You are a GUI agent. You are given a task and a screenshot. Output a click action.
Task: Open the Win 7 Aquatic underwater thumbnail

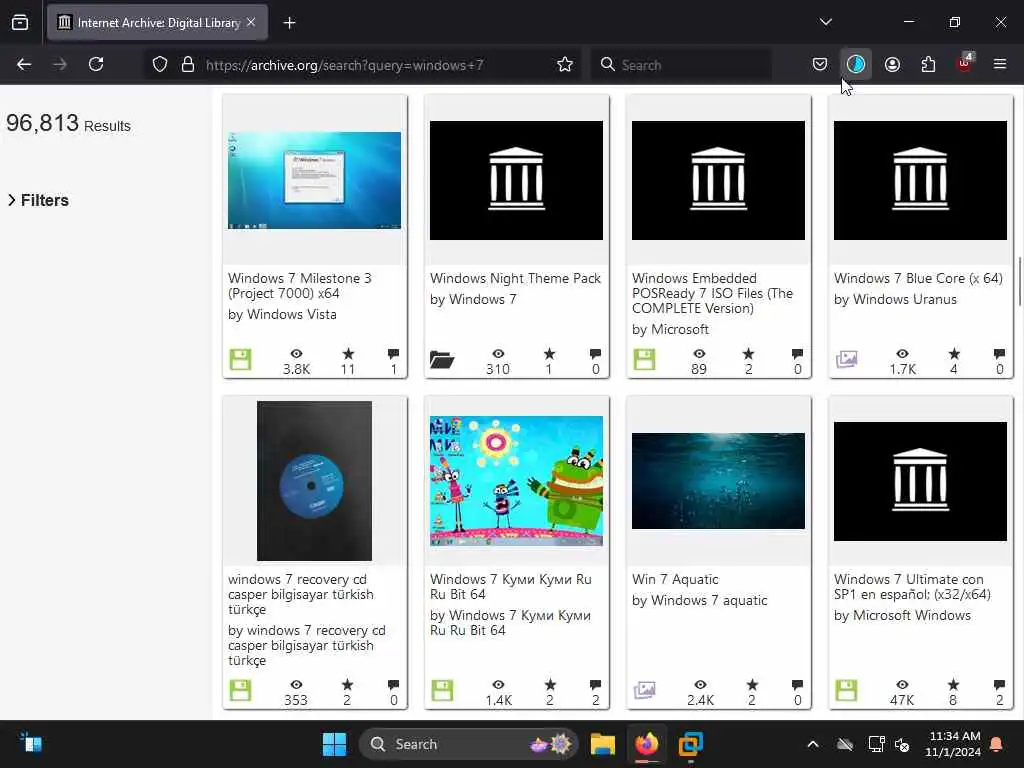718,481
